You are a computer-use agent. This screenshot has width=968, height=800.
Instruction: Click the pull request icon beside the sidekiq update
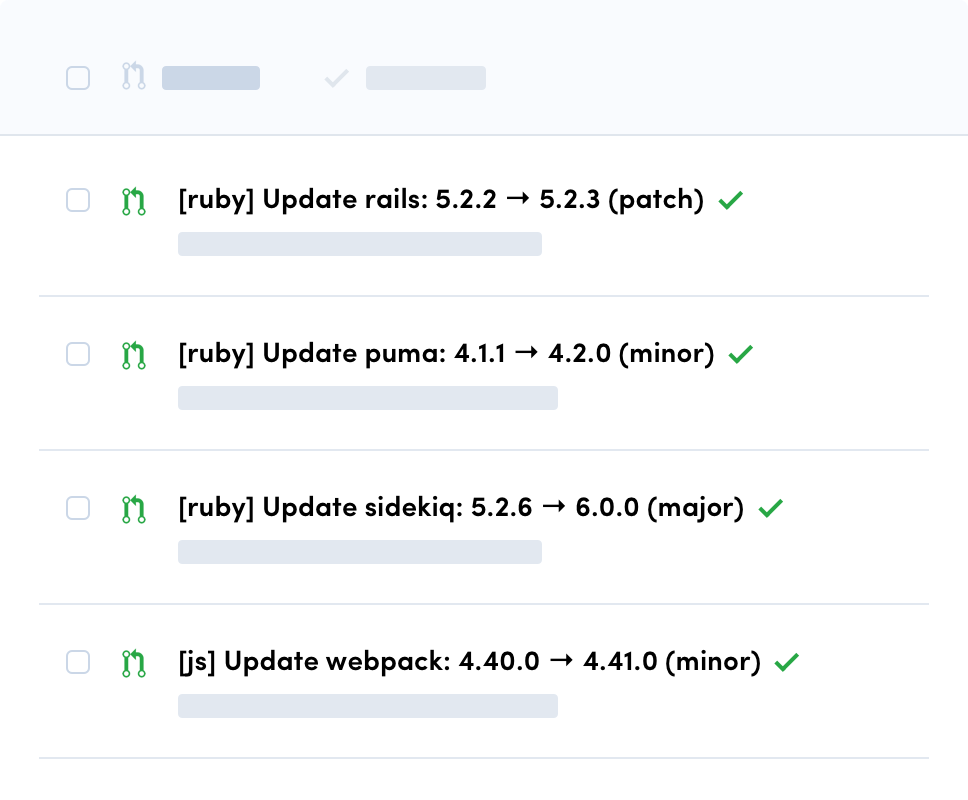point(134,509)
